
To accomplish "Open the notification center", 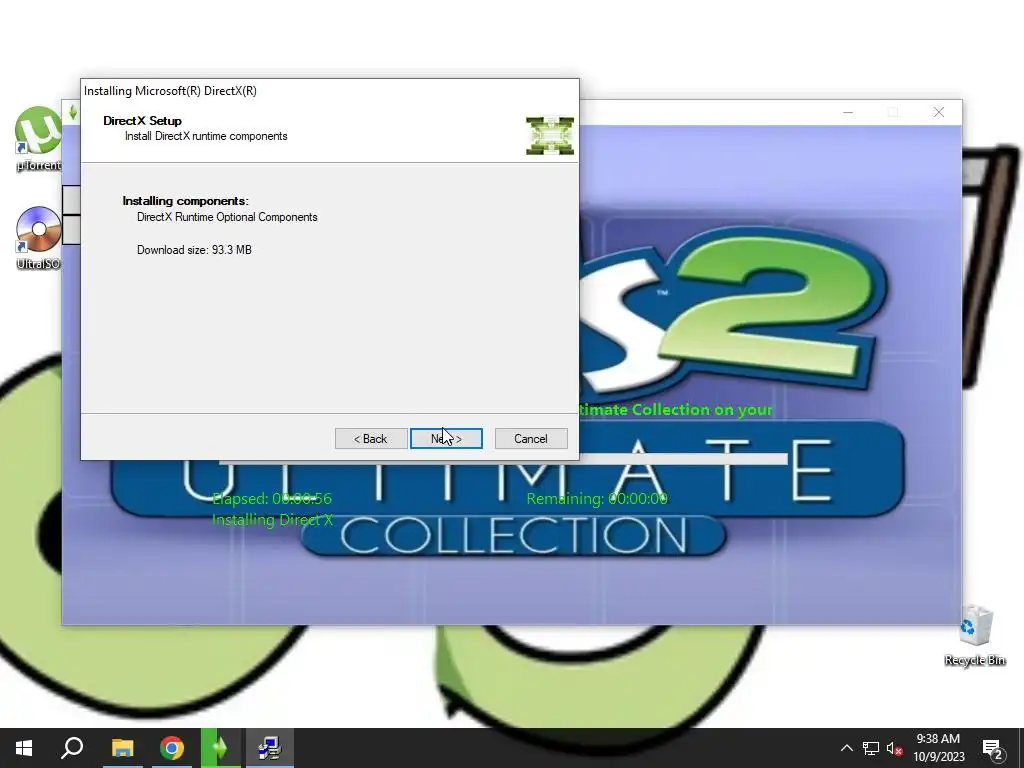I will (993, 749).
